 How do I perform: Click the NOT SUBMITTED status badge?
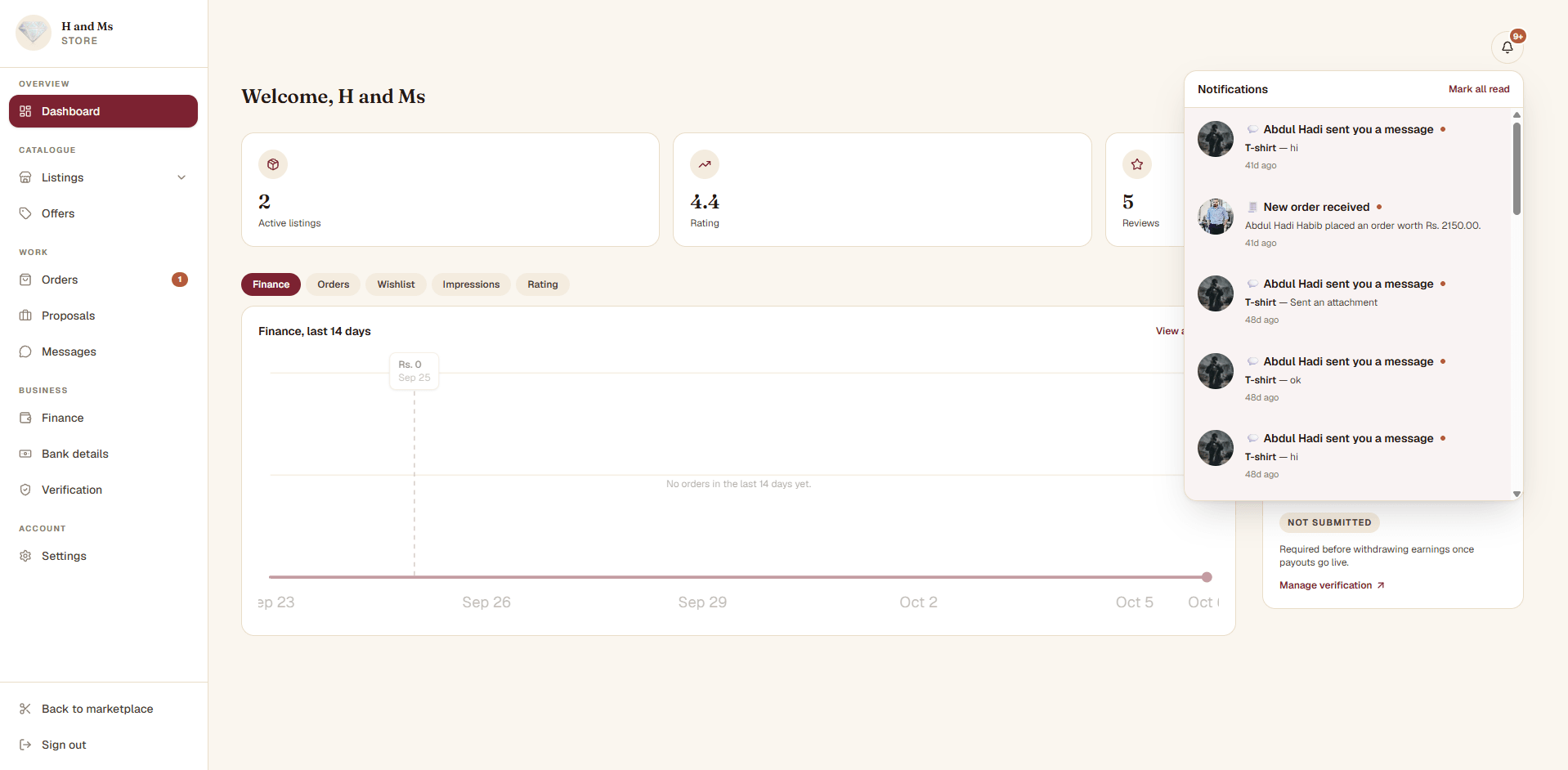(1329, 522)
